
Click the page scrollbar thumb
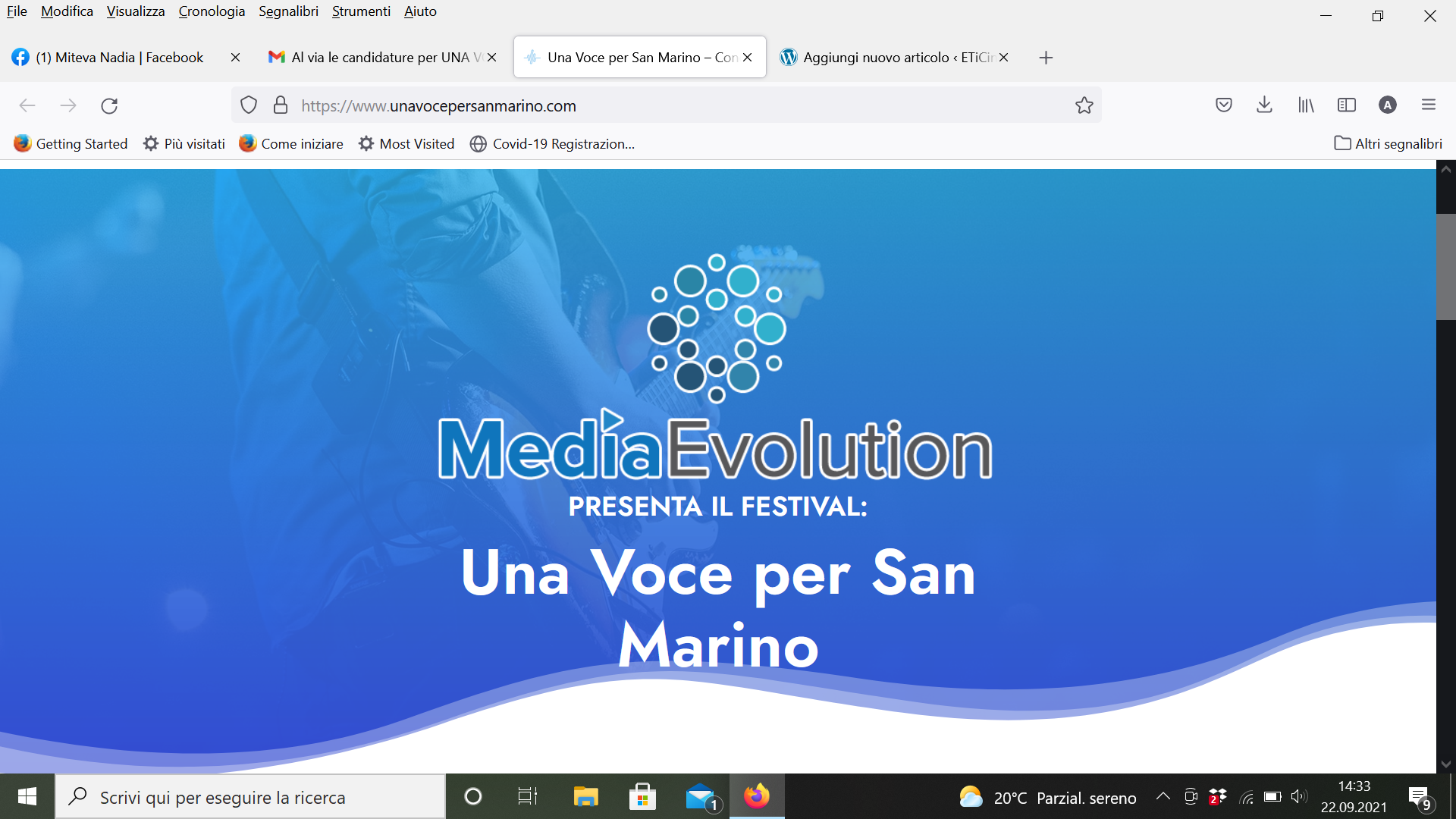pos(1446,266)
